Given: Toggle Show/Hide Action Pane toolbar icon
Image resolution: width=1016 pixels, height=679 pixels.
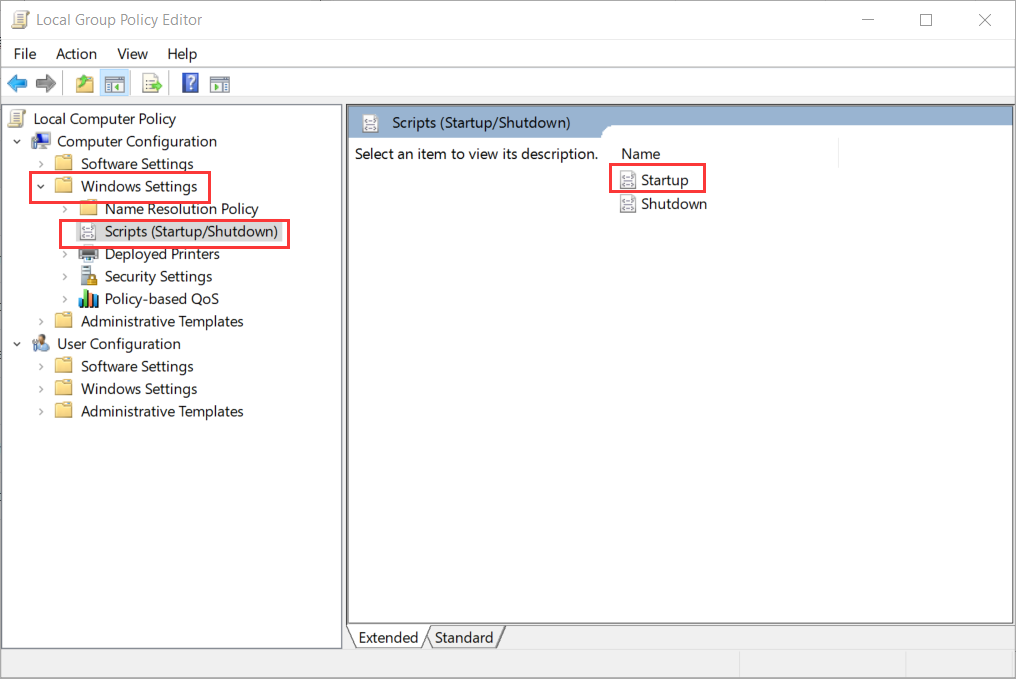Looking at the screenshot, I should click(x=220, y=84).
